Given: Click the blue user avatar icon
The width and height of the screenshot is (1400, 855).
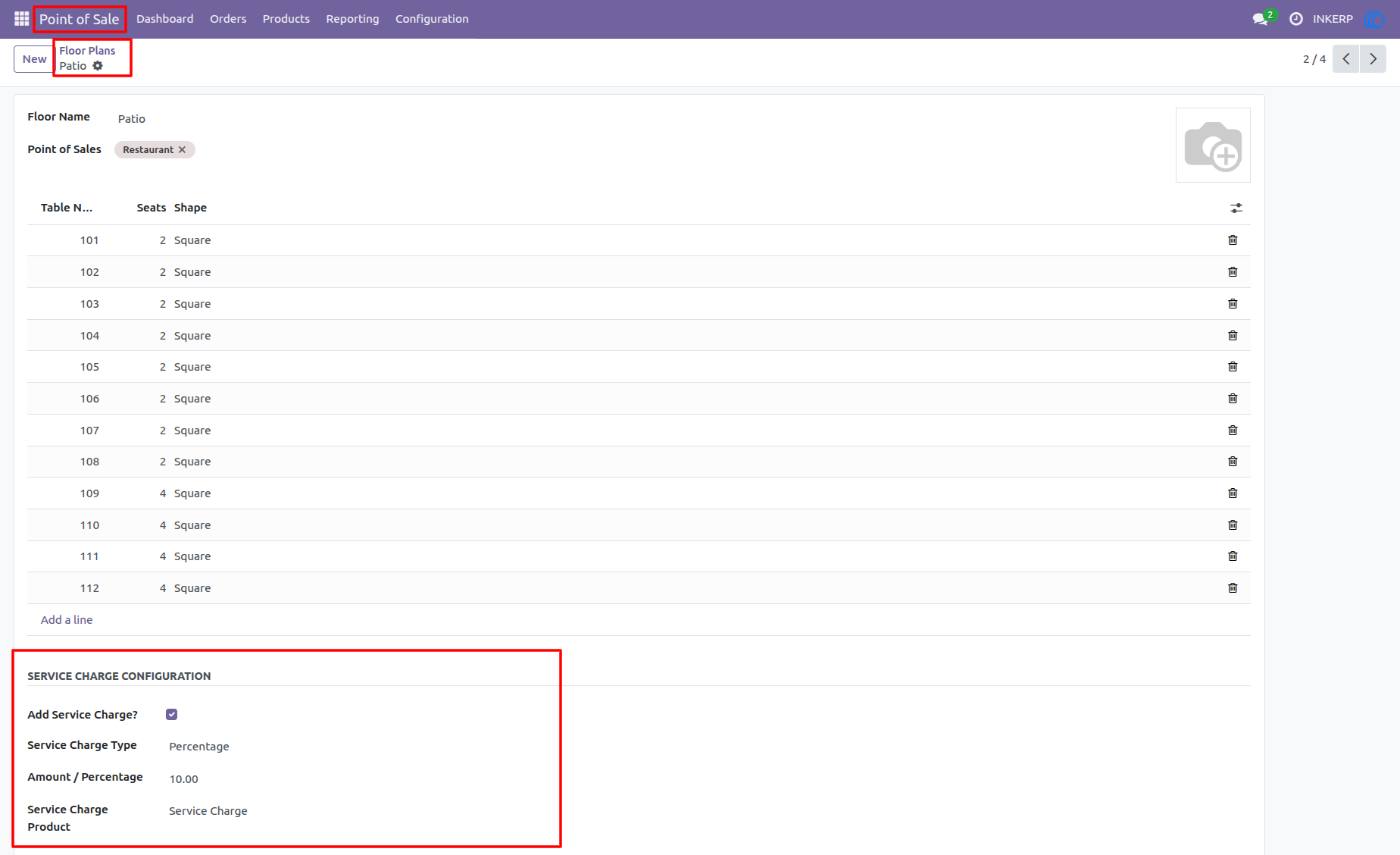Looking at the screenshot, I should tap(1373, 19).
